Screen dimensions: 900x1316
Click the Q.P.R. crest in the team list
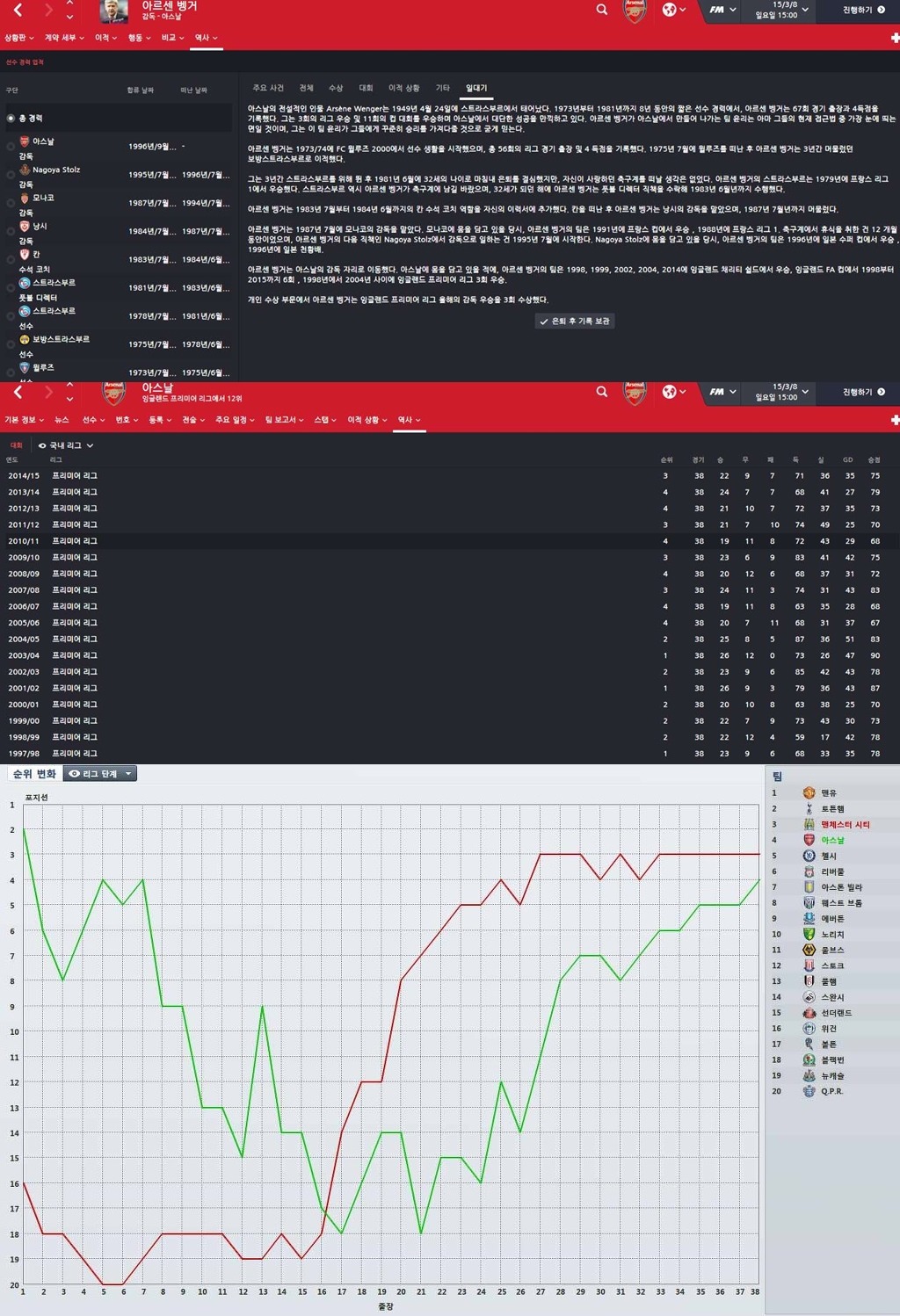809,1091
